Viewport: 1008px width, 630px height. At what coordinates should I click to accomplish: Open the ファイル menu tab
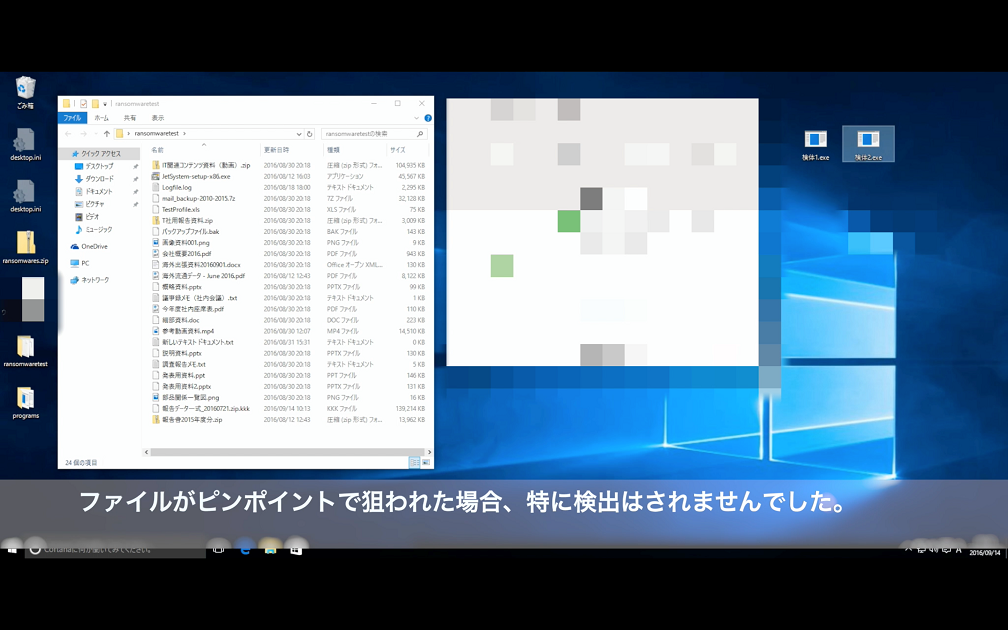click(x=72, y=117)
